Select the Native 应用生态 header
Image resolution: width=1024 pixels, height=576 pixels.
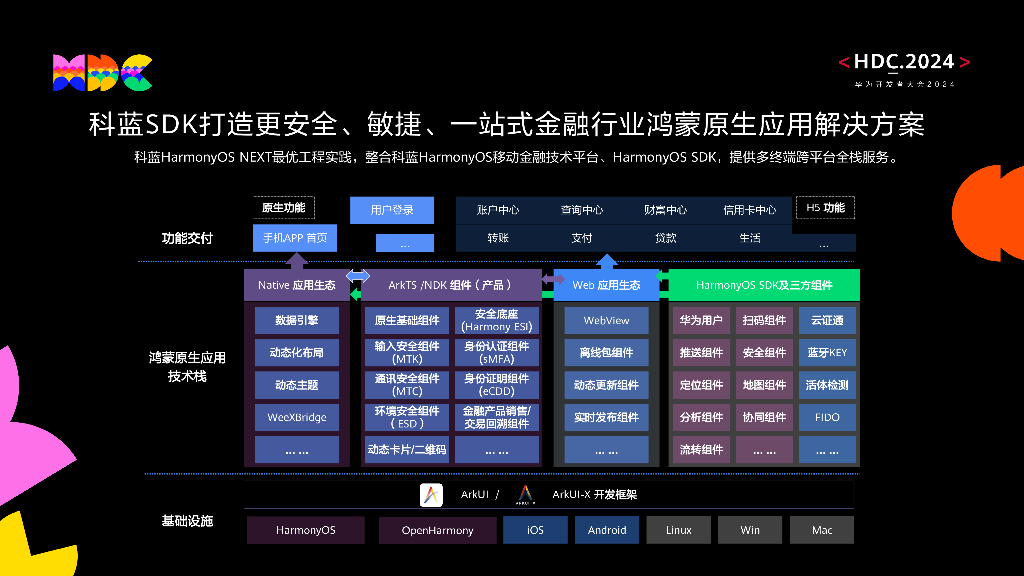coord(297,285)
